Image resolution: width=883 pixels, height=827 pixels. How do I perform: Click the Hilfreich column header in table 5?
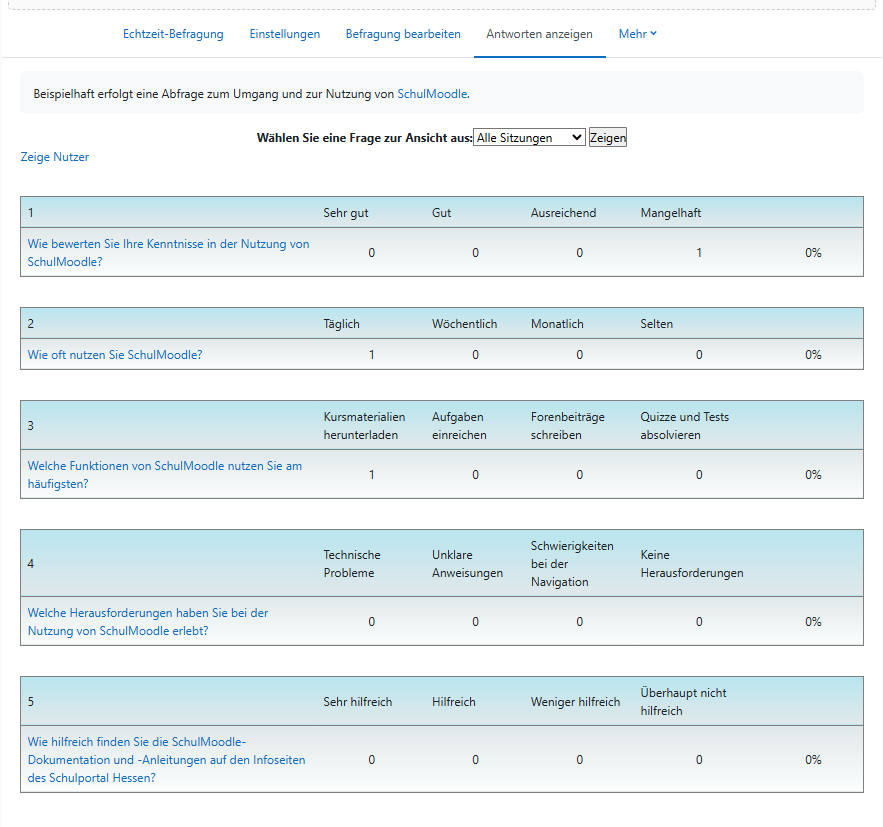(x=453, y=701)
